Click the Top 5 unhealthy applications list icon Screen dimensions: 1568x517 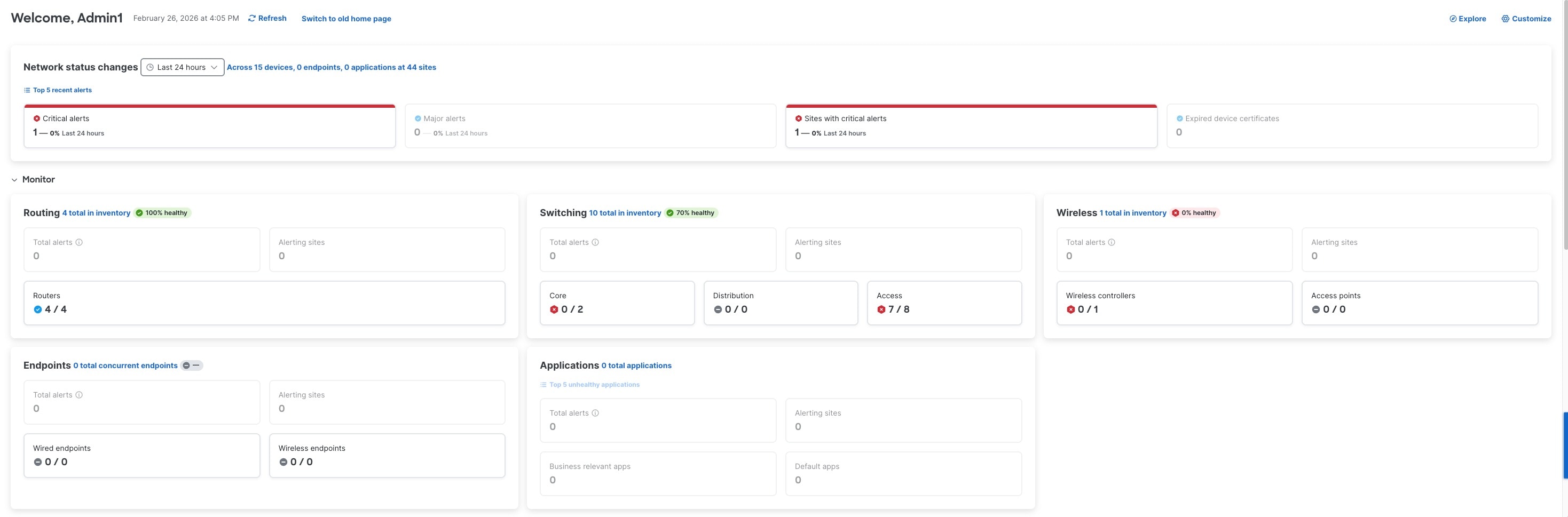click(543, 384)
